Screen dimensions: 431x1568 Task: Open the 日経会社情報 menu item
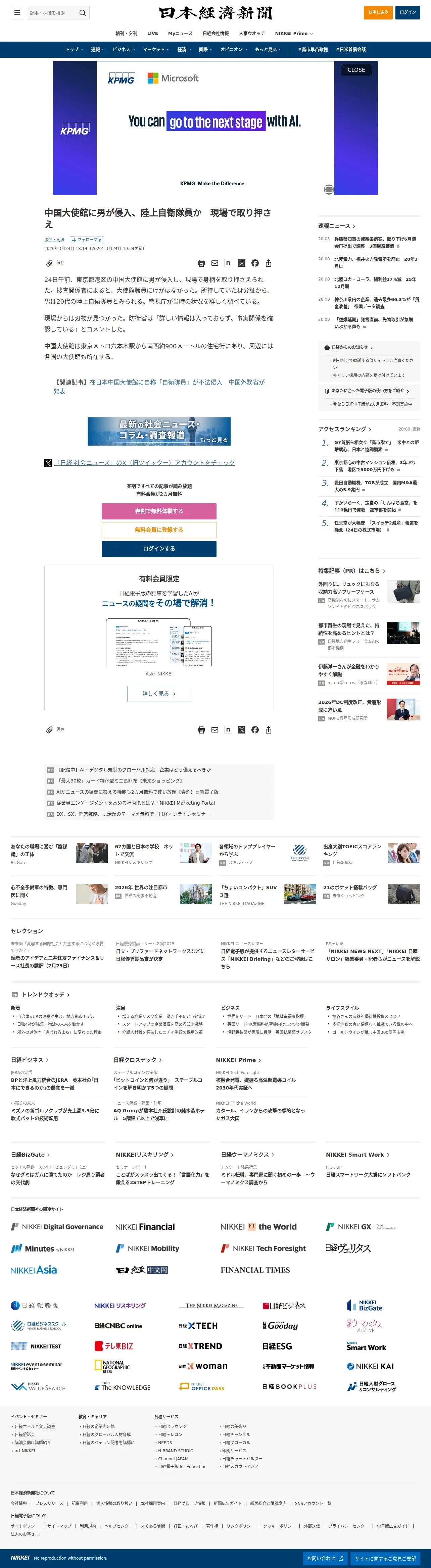(x=215, y=34)
